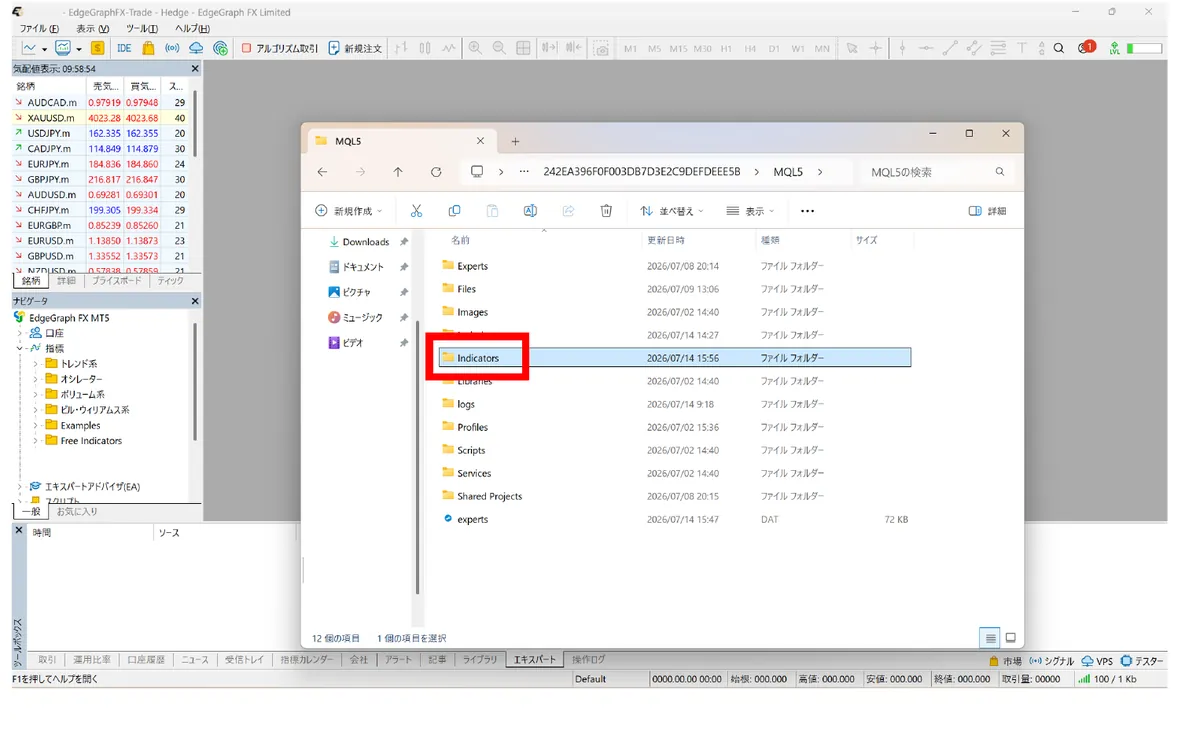Open signals icon in the top toolbar
Viewport: 1200px width, 735px height.
click(x=172, y=48)
